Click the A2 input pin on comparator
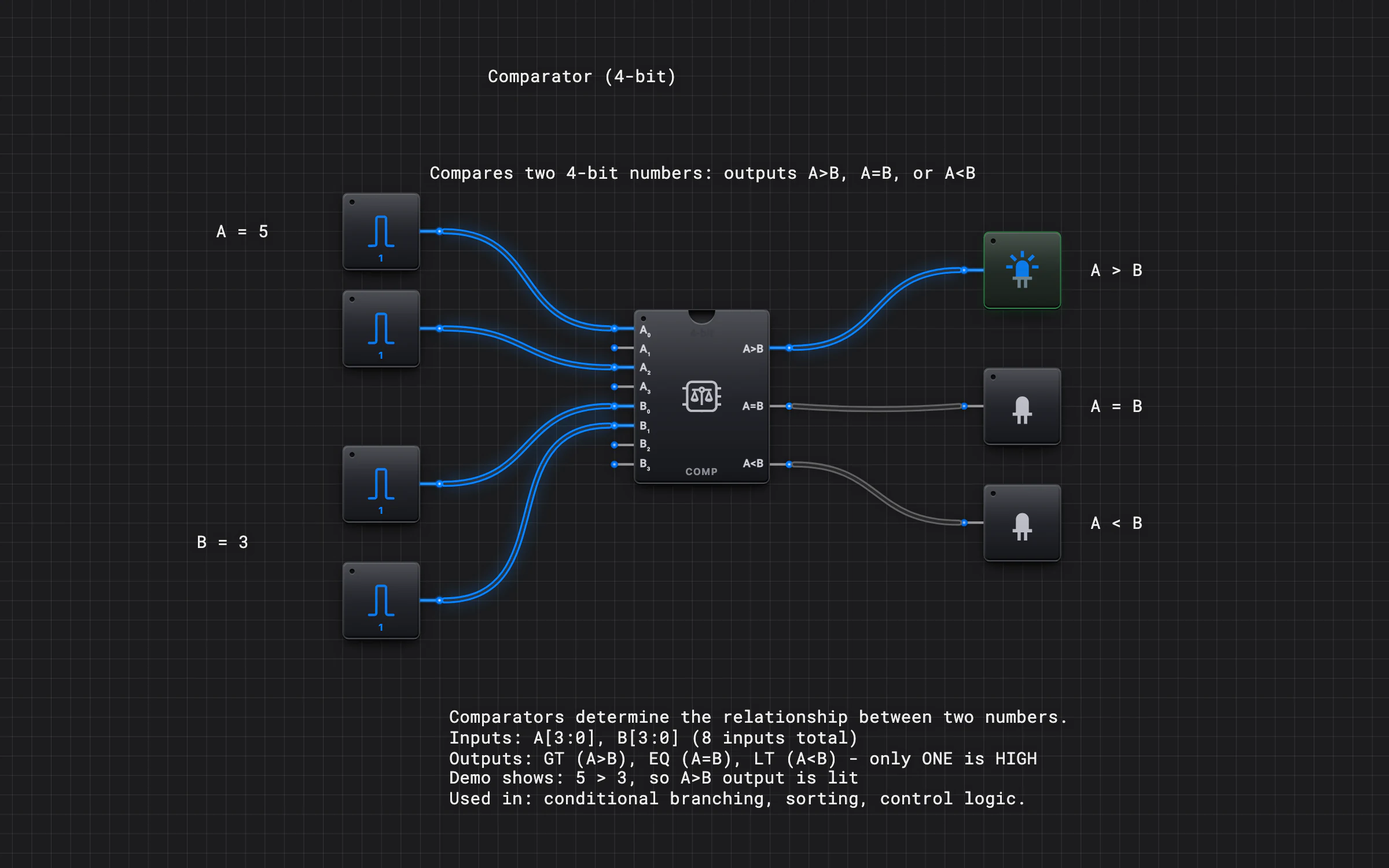1389x868 pixels. point(615,367)
